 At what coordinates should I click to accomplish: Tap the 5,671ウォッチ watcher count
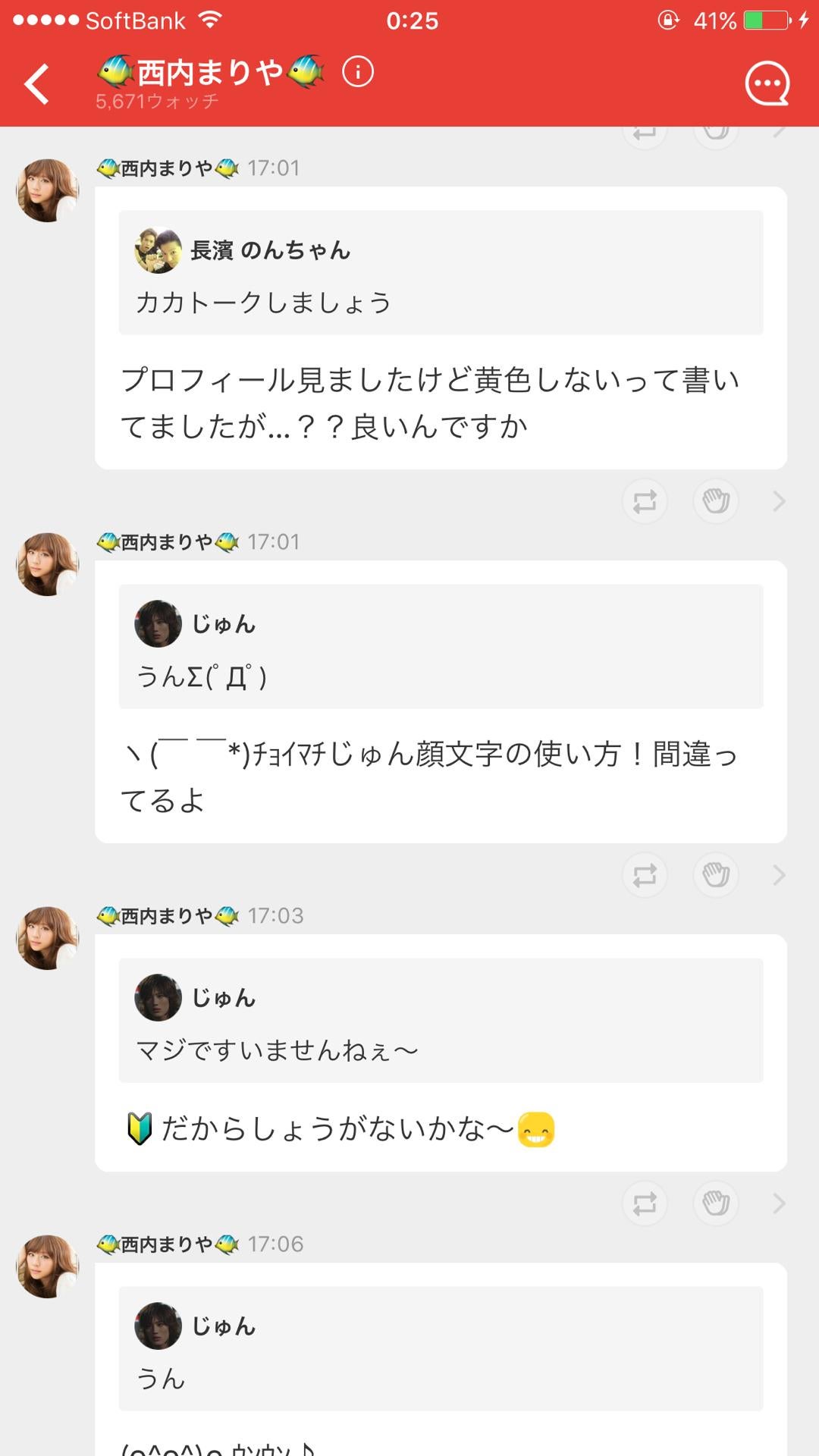pyautogui.click(x=157, y=102)
